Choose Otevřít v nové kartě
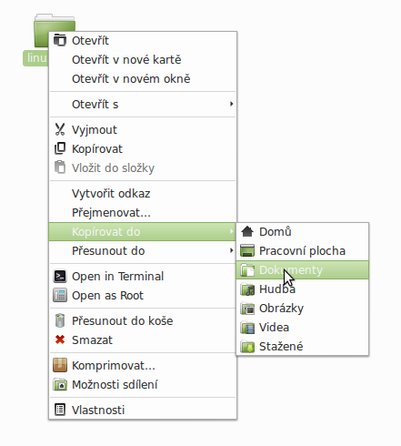 pos(127,60)
